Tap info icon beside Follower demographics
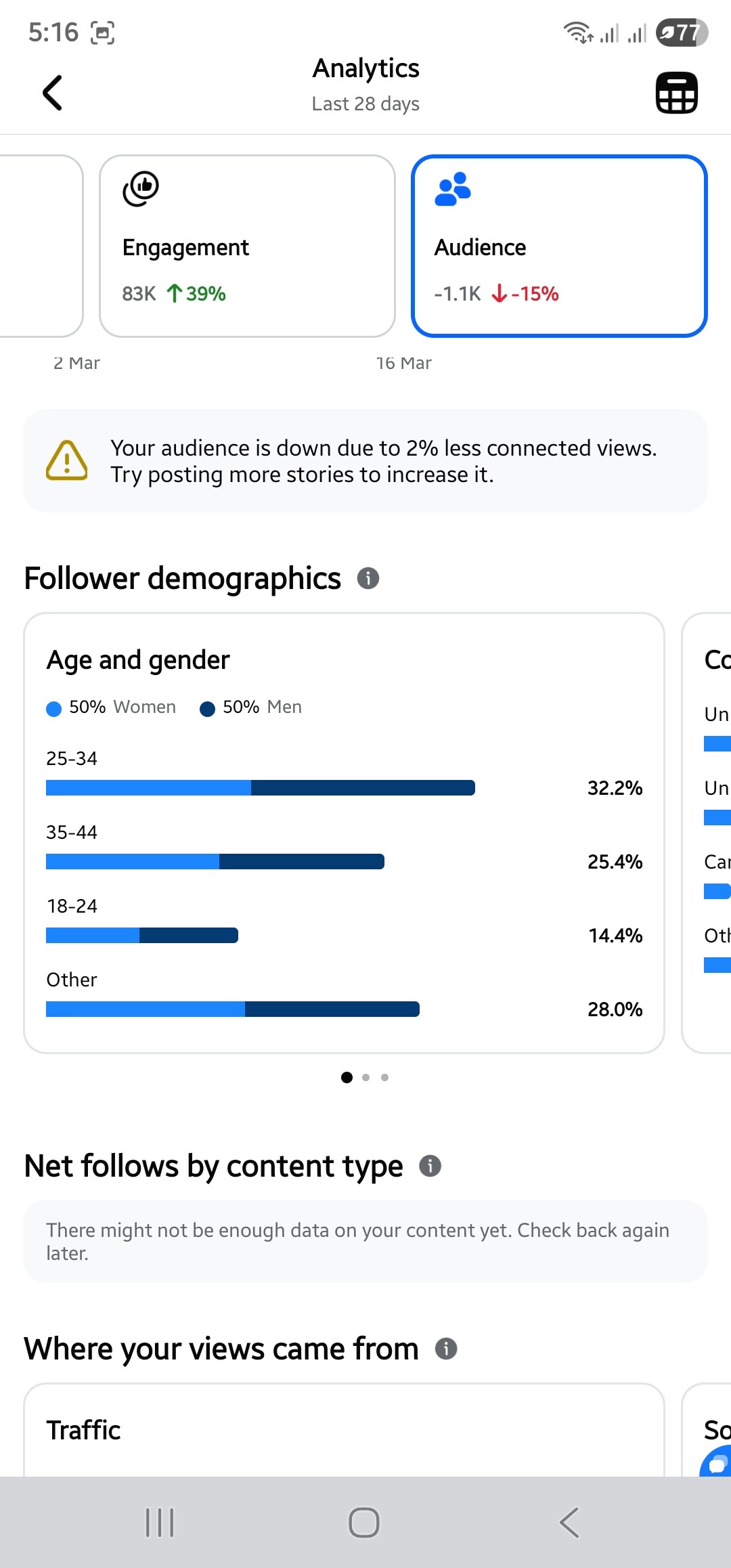 (368, 578)
